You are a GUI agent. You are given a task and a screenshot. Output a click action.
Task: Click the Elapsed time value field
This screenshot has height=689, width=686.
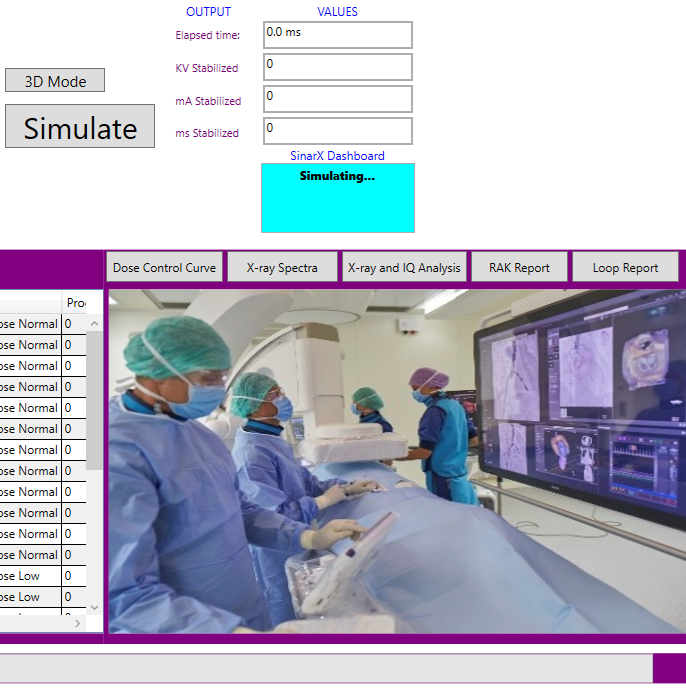tap(338, 35)
